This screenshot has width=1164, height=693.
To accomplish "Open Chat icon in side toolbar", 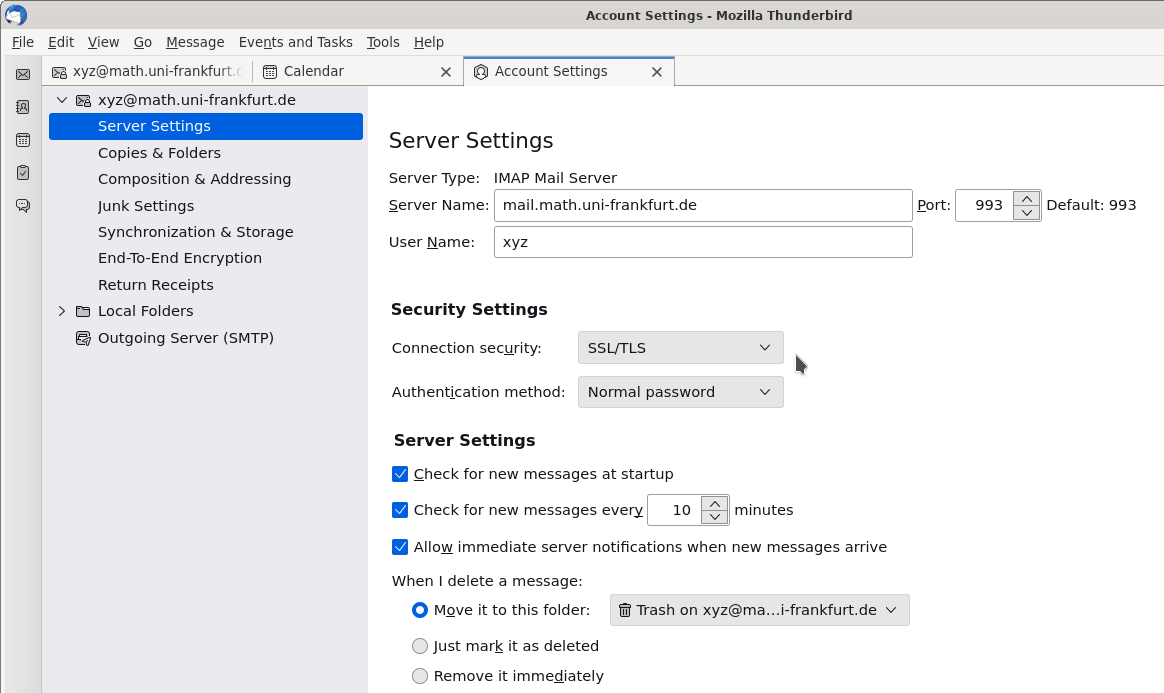I will point(22,206).
